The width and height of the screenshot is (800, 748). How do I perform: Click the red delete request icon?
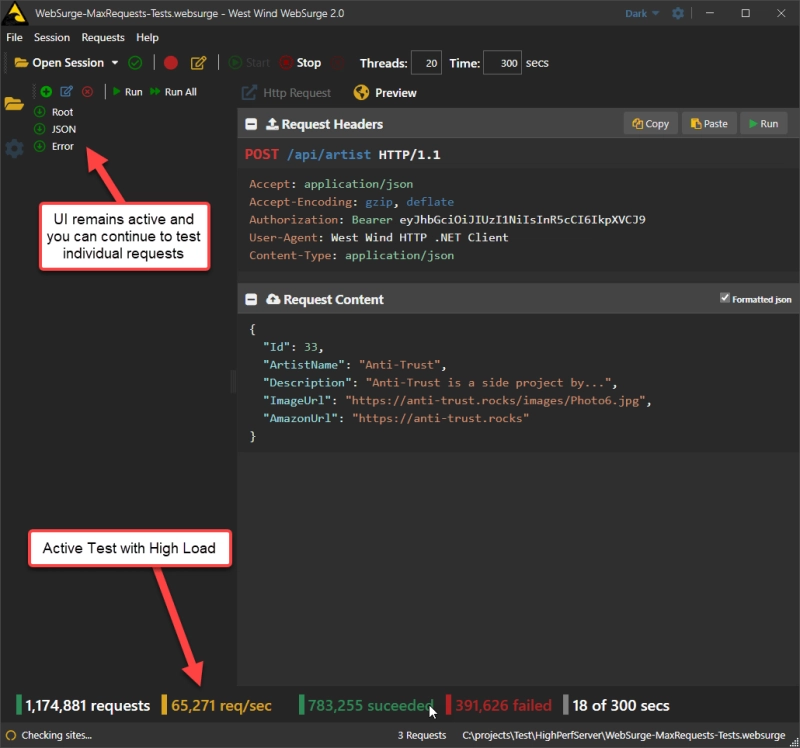tap(88, 92)
